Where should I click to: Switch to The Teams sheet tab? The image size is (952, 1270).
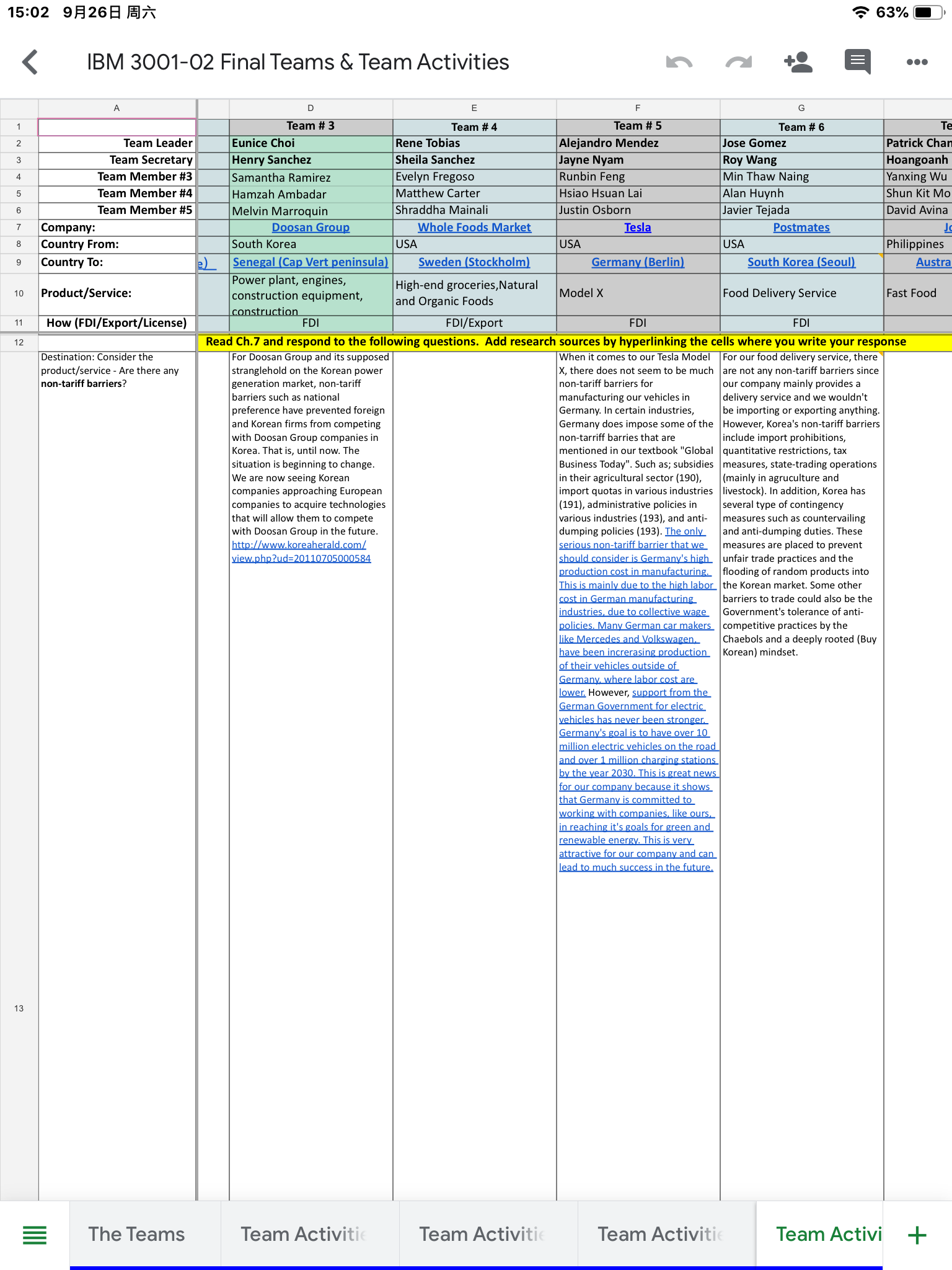(x=145, y=1234)
